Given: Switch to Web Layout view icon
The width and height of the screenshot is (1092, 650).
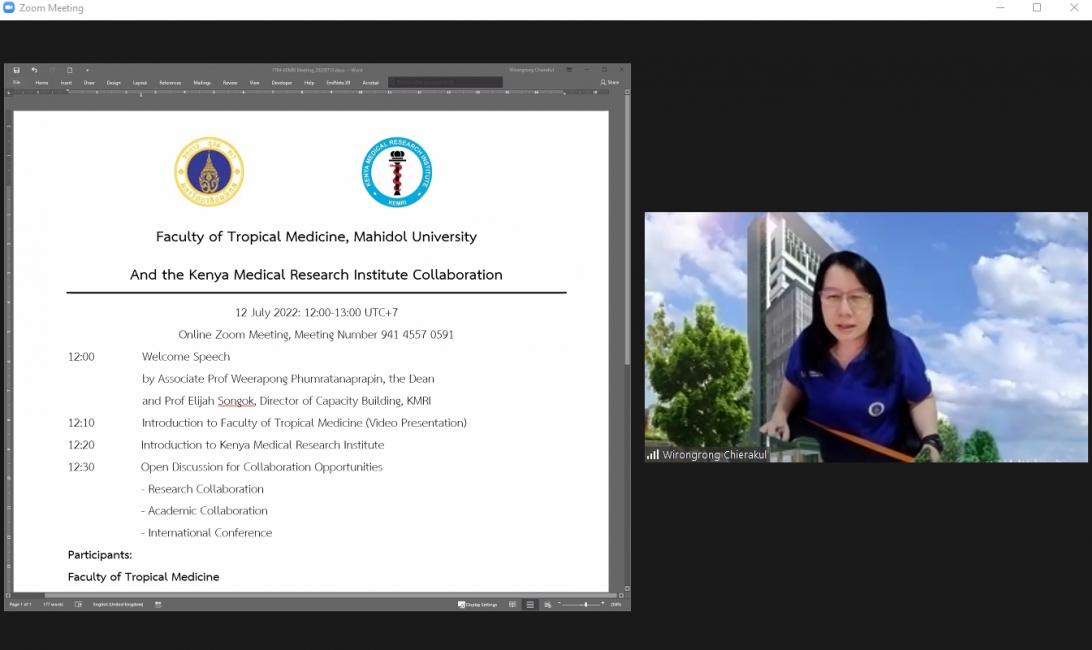Looking at the screenshot, I should pyautogui.click(x=547, y=604).
